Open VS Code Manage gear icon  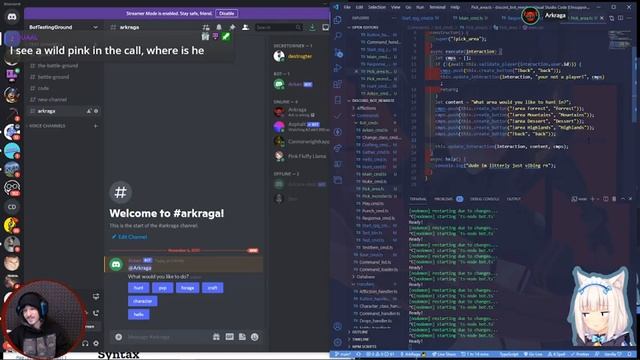338,342
